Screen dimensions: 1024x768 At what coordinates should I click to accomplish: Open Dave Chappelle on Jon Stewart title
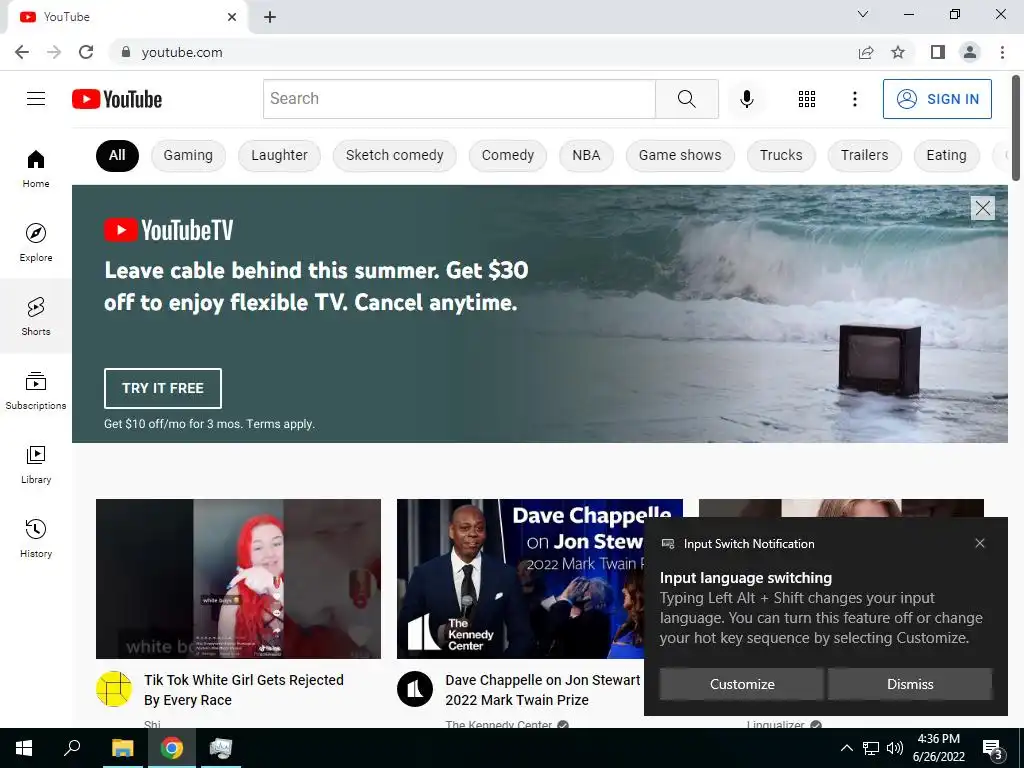[543, 690]
